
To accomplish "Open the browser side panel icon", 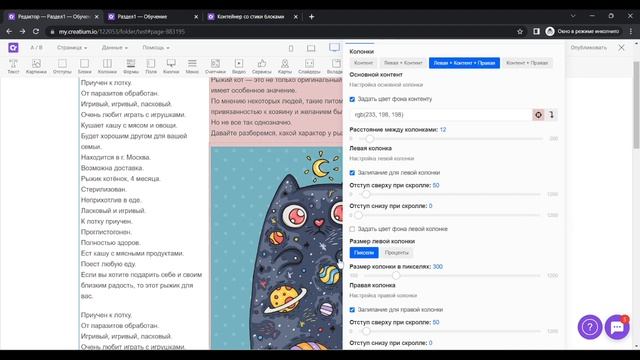I will click(x=536, y=31).
